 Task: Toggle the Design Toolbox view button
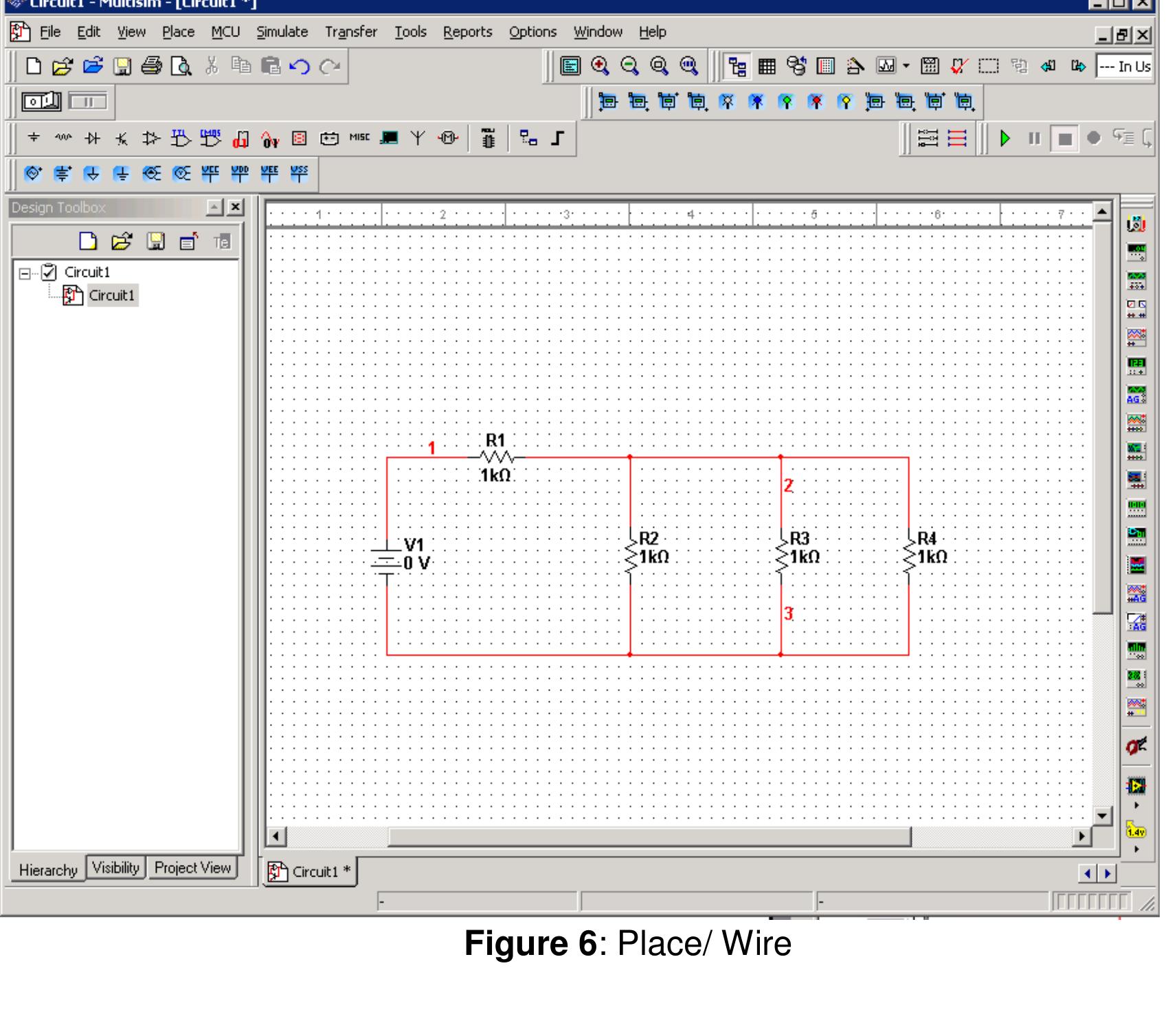[x=738, y=67]
